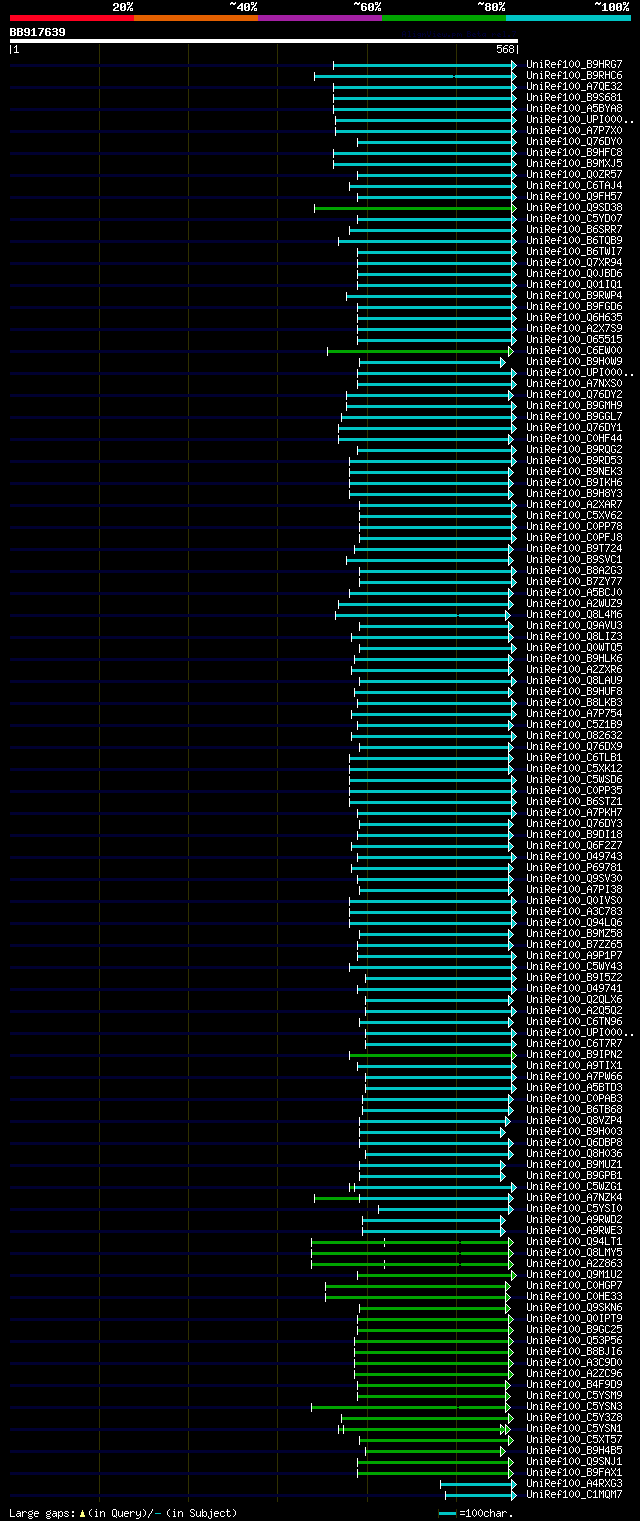Click the UniRef100_O49741 label

click(x=573, y=988)
